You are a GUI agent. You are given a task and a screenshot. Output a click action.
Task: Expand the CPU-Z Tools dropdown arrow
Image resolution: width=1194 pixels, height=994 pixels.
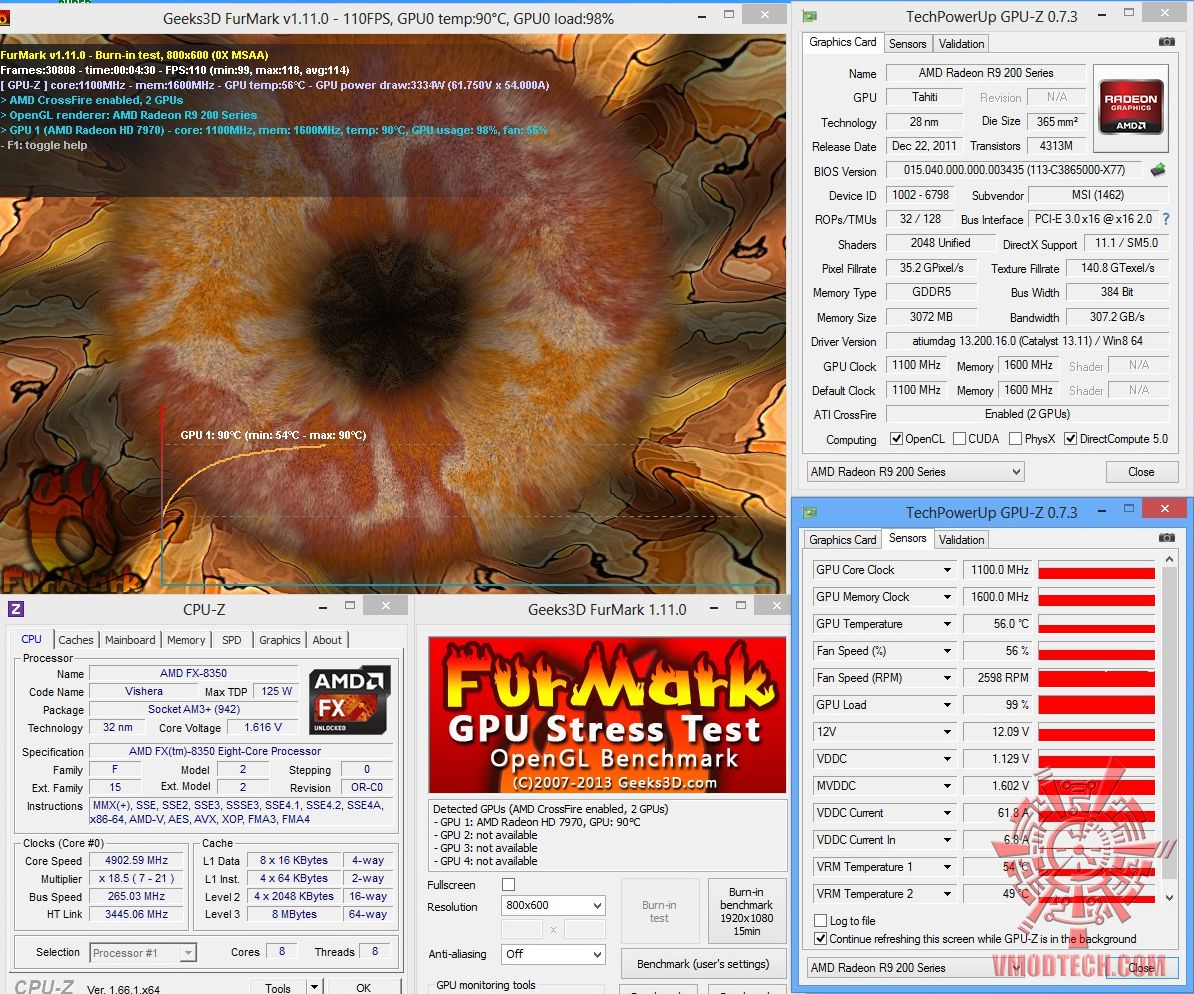pos(314,987)
